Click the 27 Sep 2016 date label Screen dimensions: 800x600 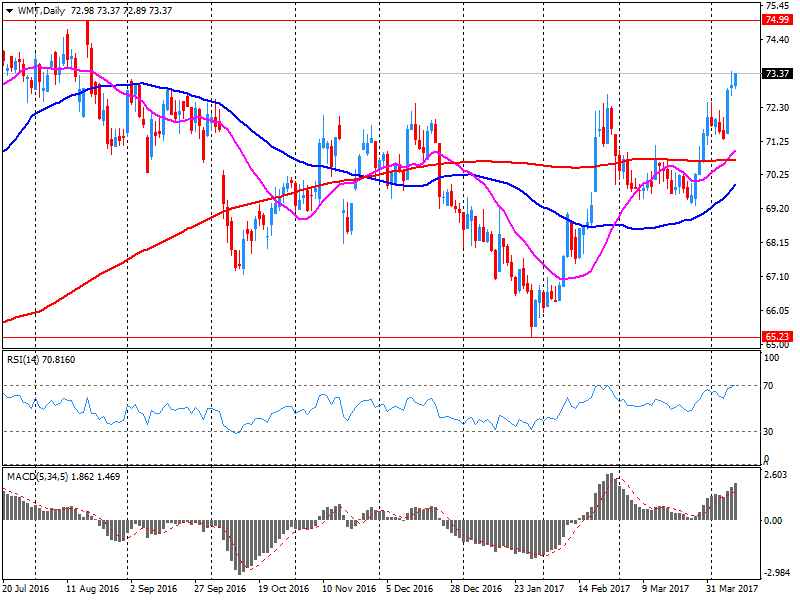coord(219,588)
